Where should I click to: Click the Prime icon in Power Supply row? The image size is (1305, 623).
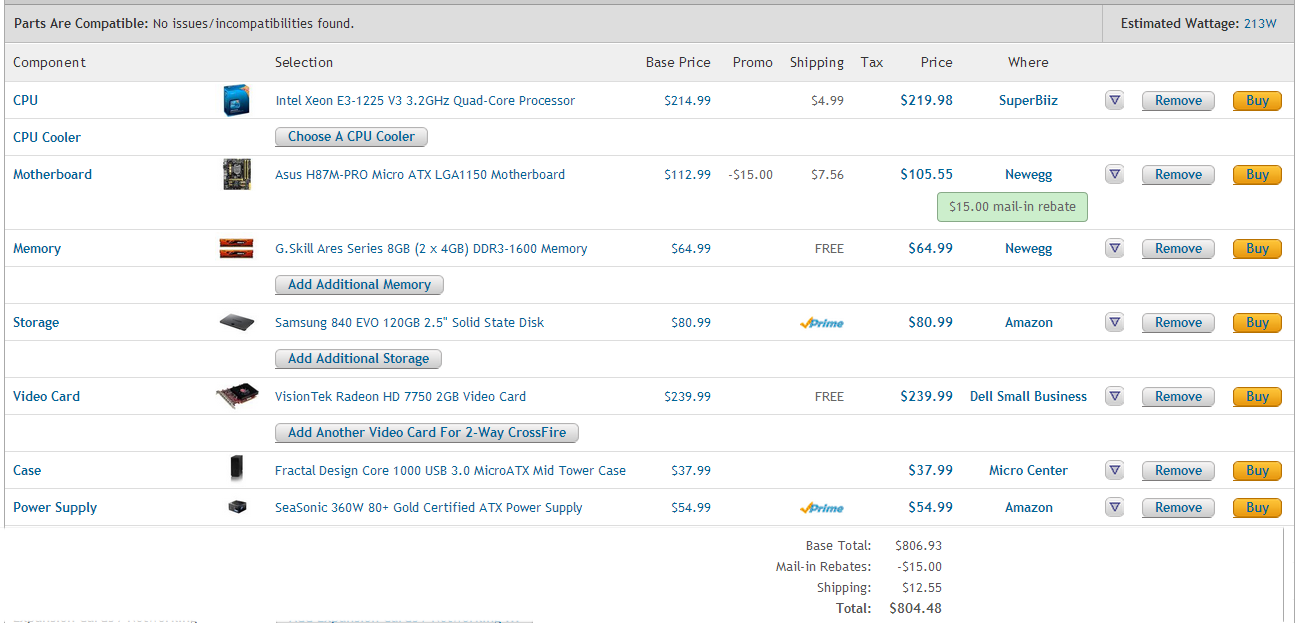tap(822, 508)
